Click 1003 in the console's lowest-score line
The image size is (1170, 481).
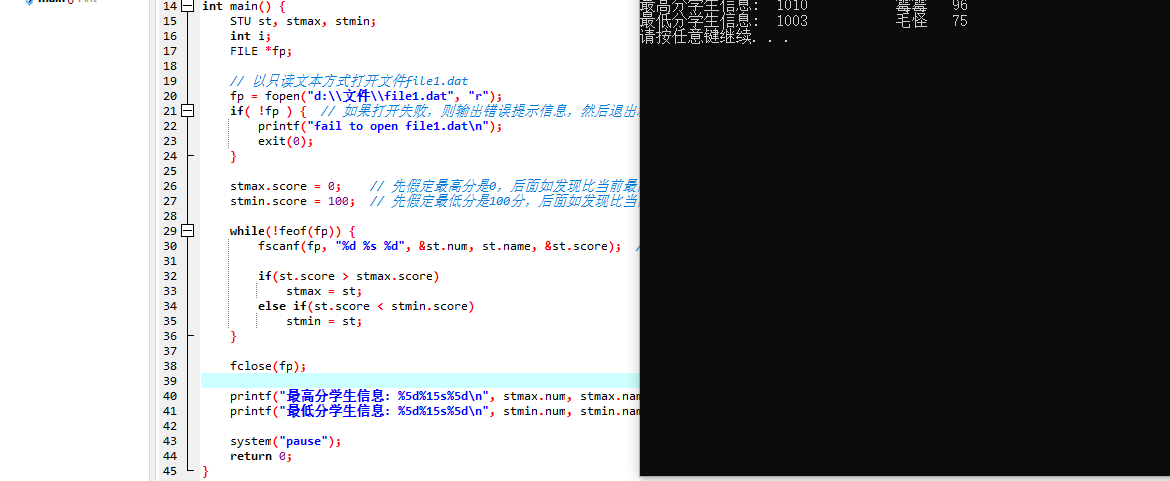pos(792,22)
